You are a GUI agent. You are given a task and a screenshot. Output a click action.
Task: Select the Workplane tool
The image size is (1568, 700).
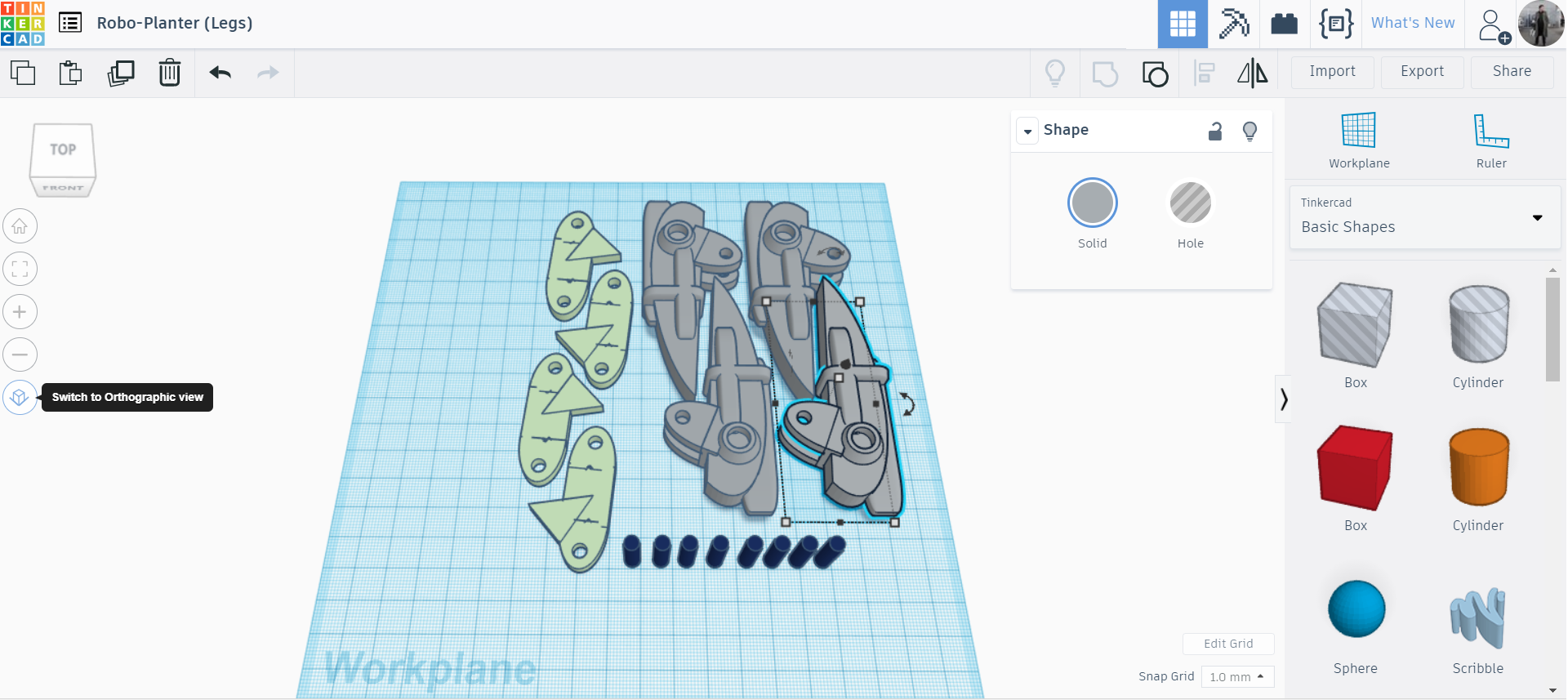click(x=1359, y=140)
